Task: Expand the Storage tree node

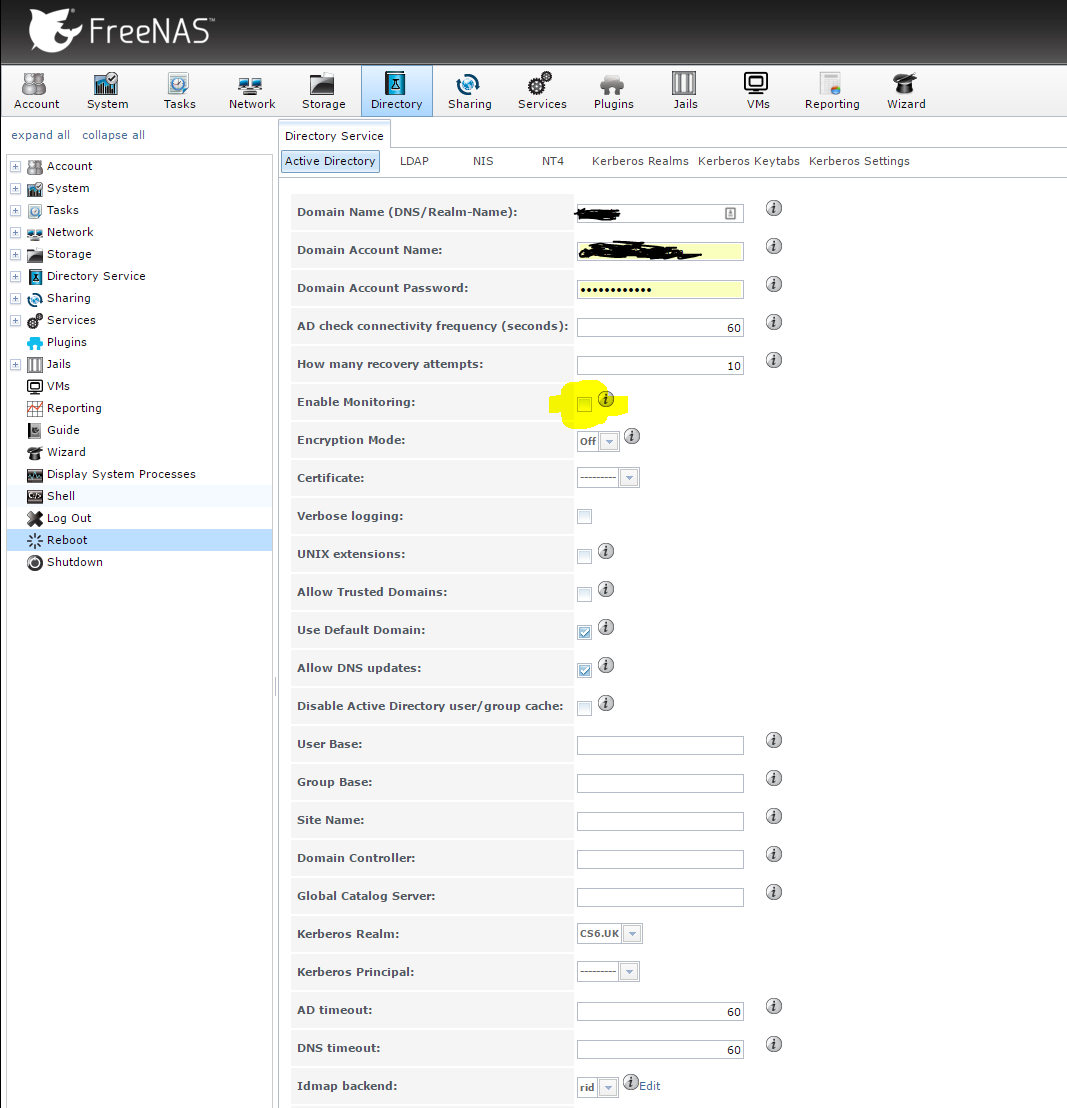Action: point(16,254)
